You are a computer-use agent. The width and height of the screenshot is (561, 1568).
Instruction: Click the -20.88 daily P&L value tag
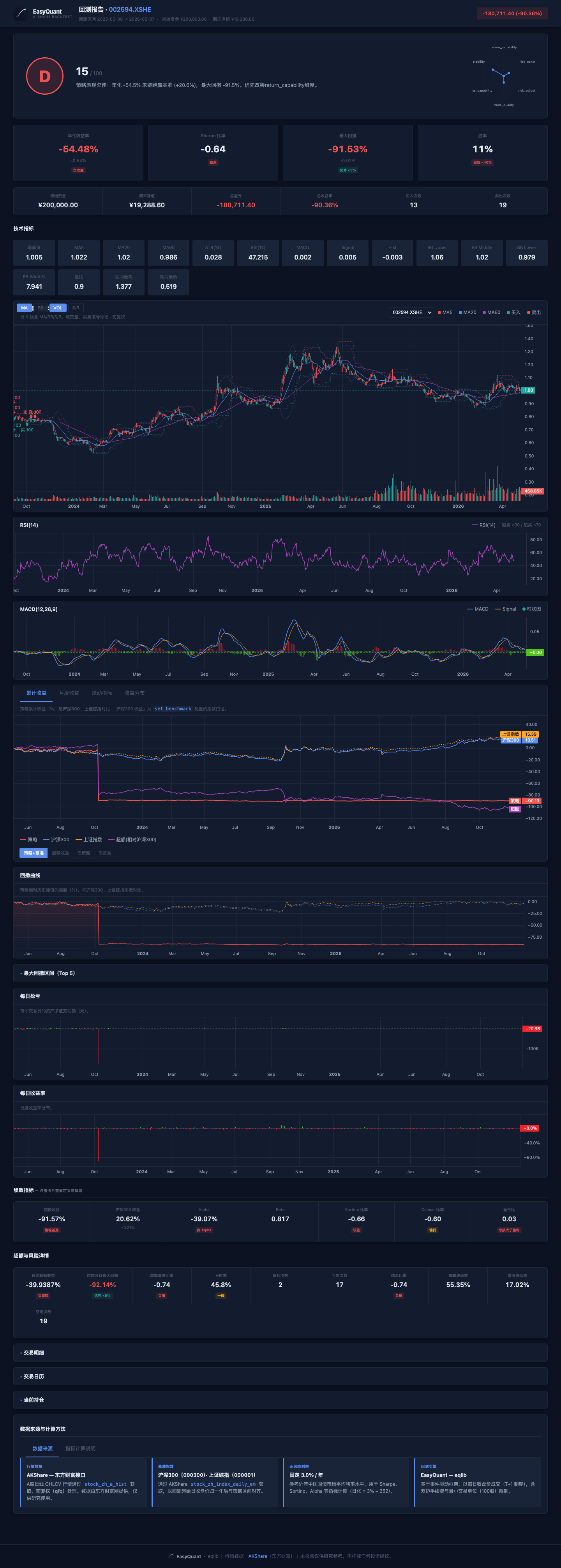(533, 1029)
